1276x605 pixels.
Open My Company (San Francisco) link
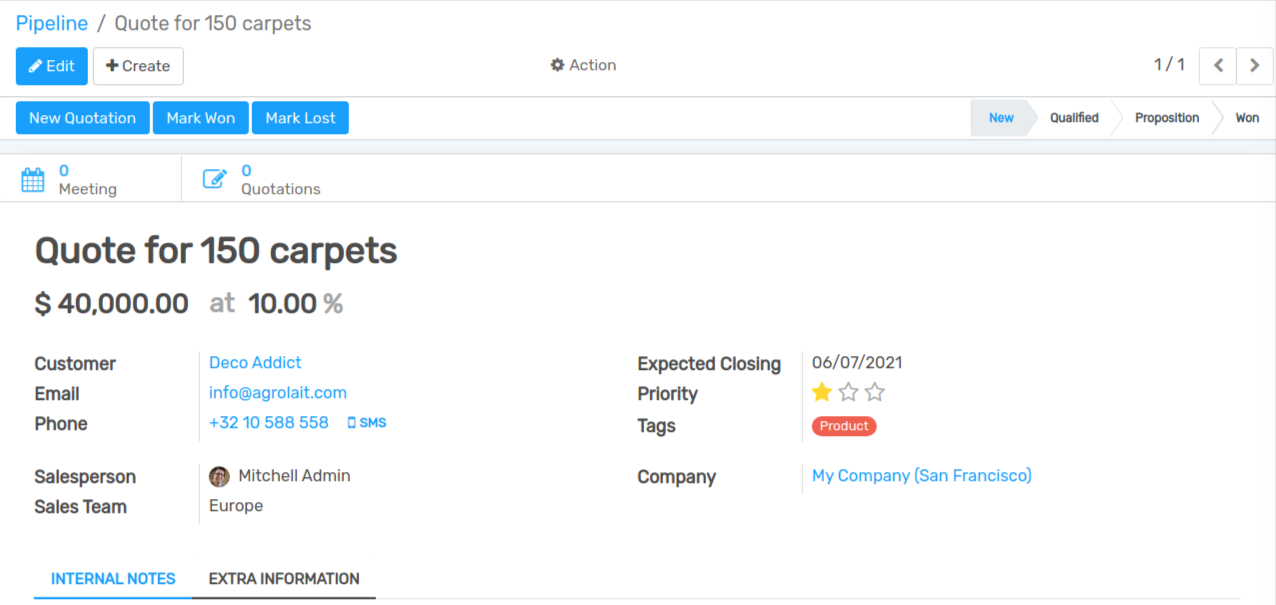point(921,476)
